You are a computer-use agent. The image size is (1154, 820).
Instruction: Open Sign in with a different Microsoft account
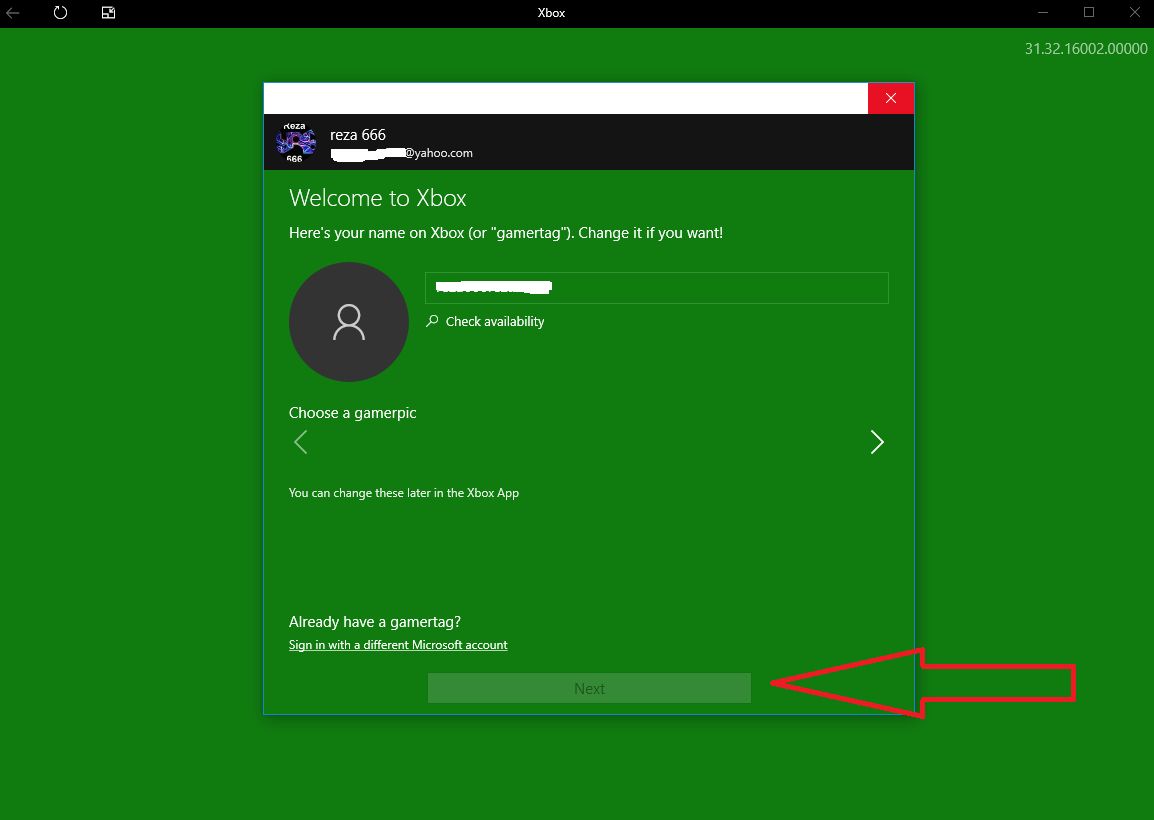[398, 645]
